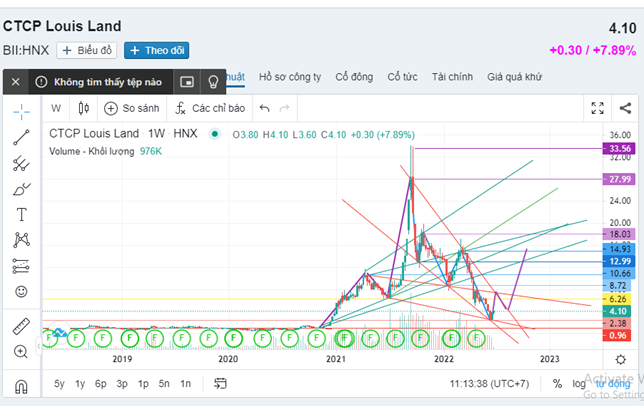Select the trend line drawing tool

tap(21, 138)
